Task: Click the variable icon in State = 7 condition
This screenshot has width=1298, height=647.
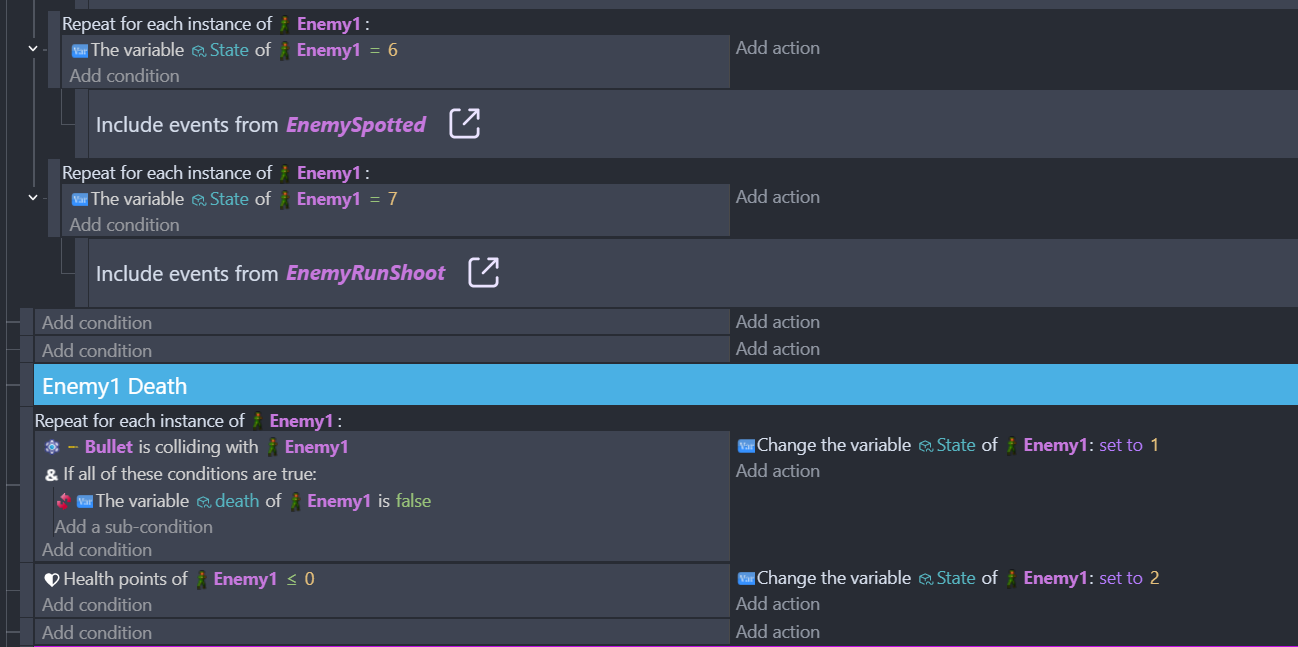Action: 80,200
